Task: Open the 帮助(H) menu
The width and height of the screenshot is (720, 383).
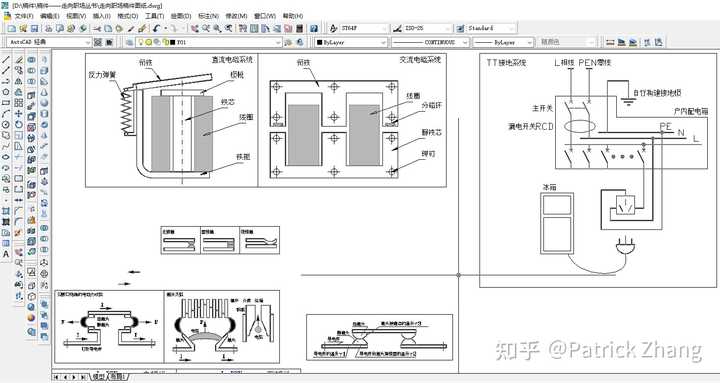Action: 293,16
